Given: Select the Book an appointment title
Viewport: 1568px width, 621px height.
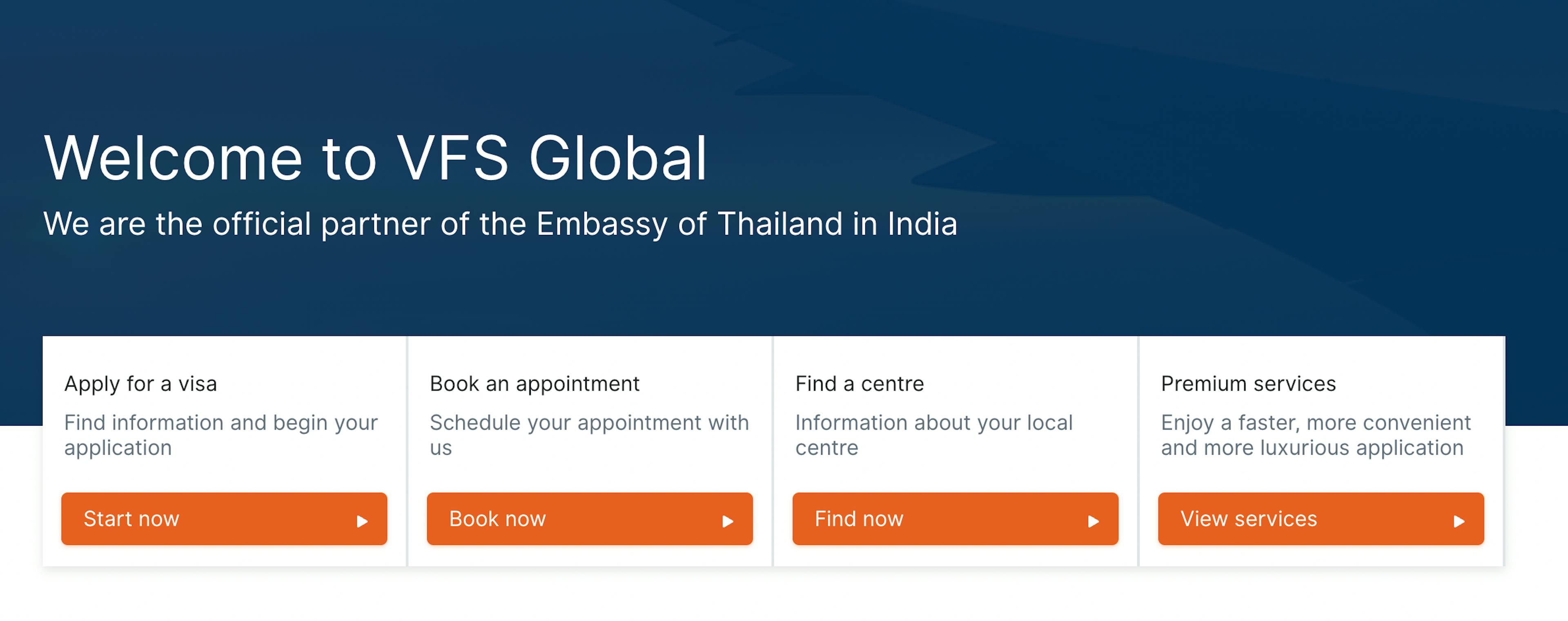Looking at the screenshot, I should point(535,384).
